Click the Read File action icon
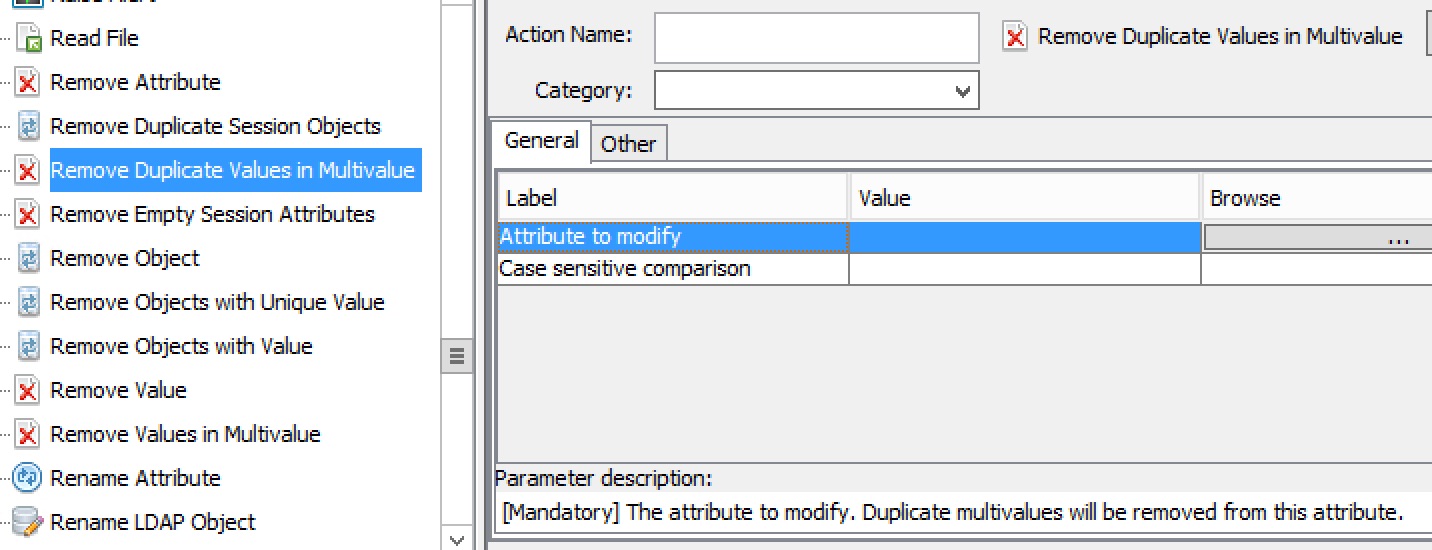The width and height of the screenshot is (1432, 550). coord(29,39)
